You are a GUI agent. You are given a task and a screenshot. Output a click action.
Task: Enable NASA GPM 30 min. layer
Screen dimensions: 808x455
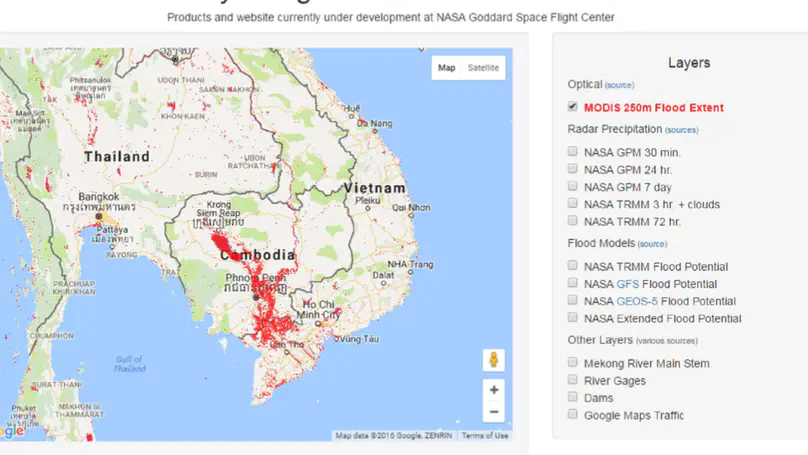point(573,151)
